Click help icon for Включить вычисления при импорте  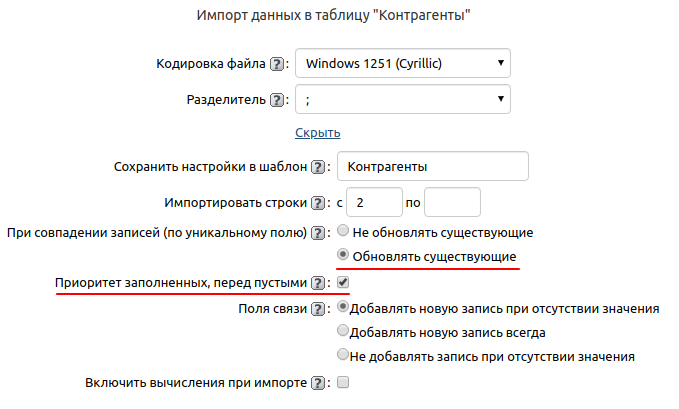click(x=319, y=382)
